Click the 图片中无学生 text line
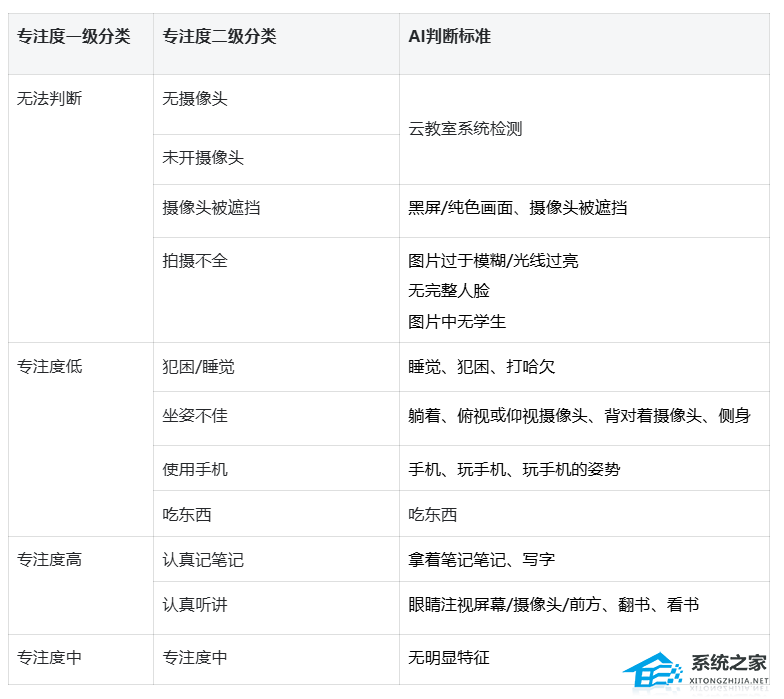784x699 pixels. 457,322
